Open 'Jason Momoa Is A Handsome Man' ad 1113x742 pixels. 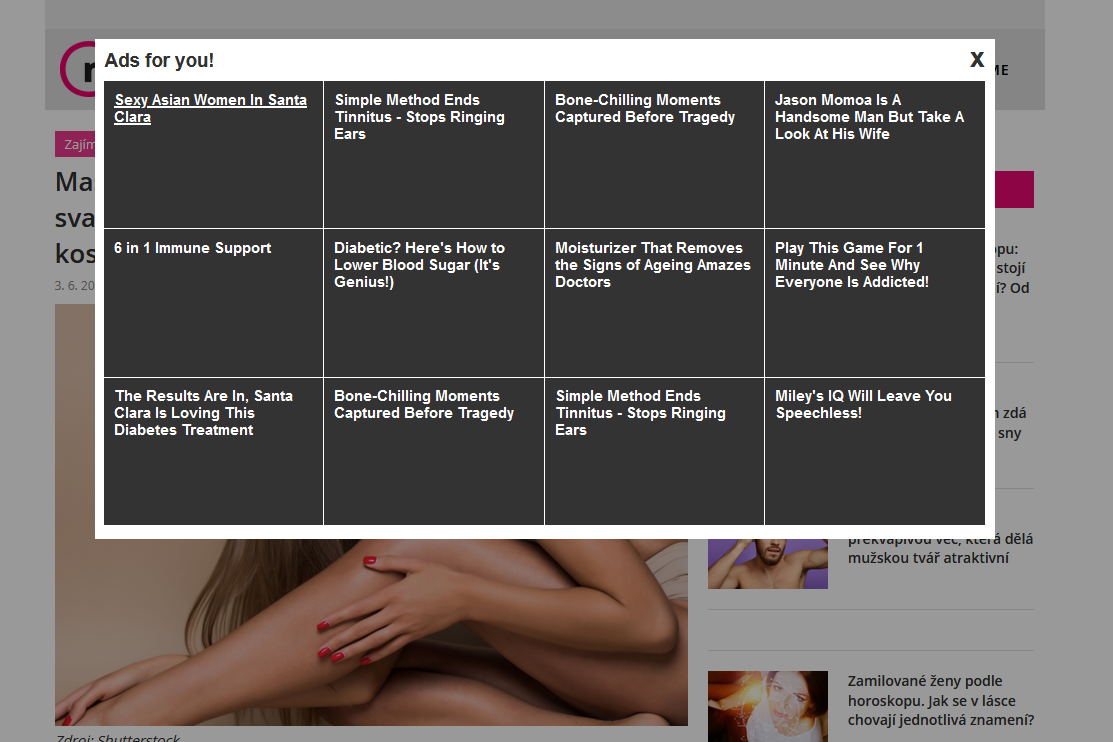(874, 155)
